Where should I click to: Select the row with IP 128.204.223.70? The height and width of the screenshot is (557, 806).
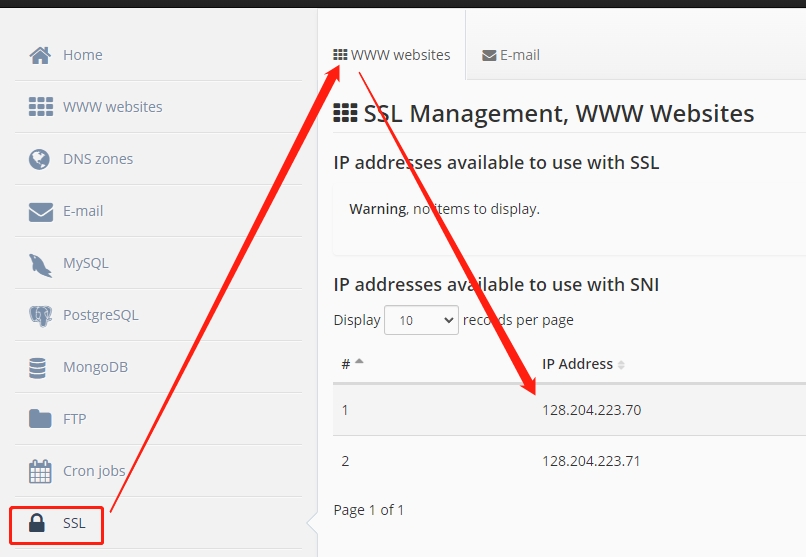point(591,410)
